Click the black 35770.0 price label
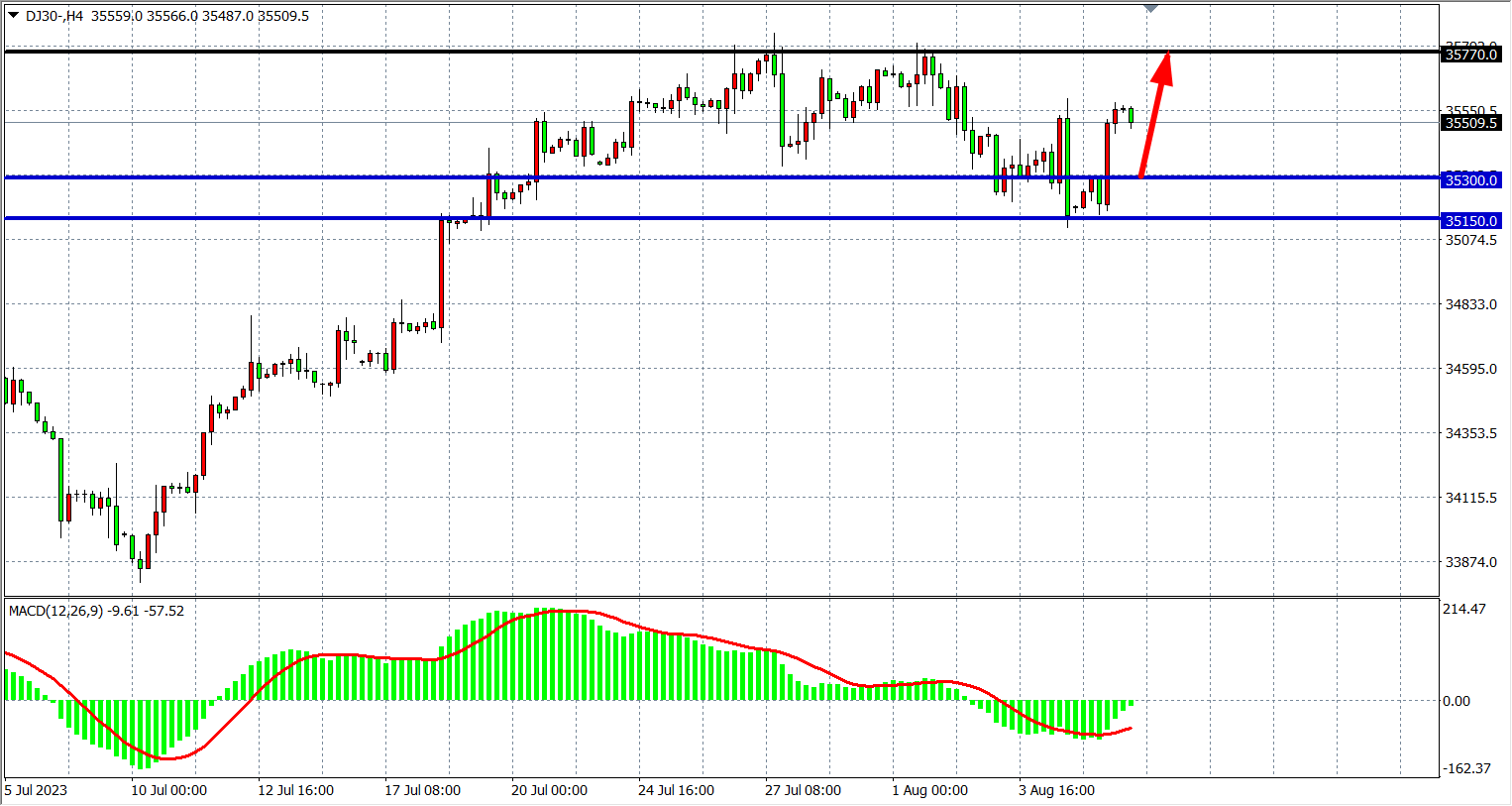This screenshot has width=1512, height=806. click(1470, 55)
